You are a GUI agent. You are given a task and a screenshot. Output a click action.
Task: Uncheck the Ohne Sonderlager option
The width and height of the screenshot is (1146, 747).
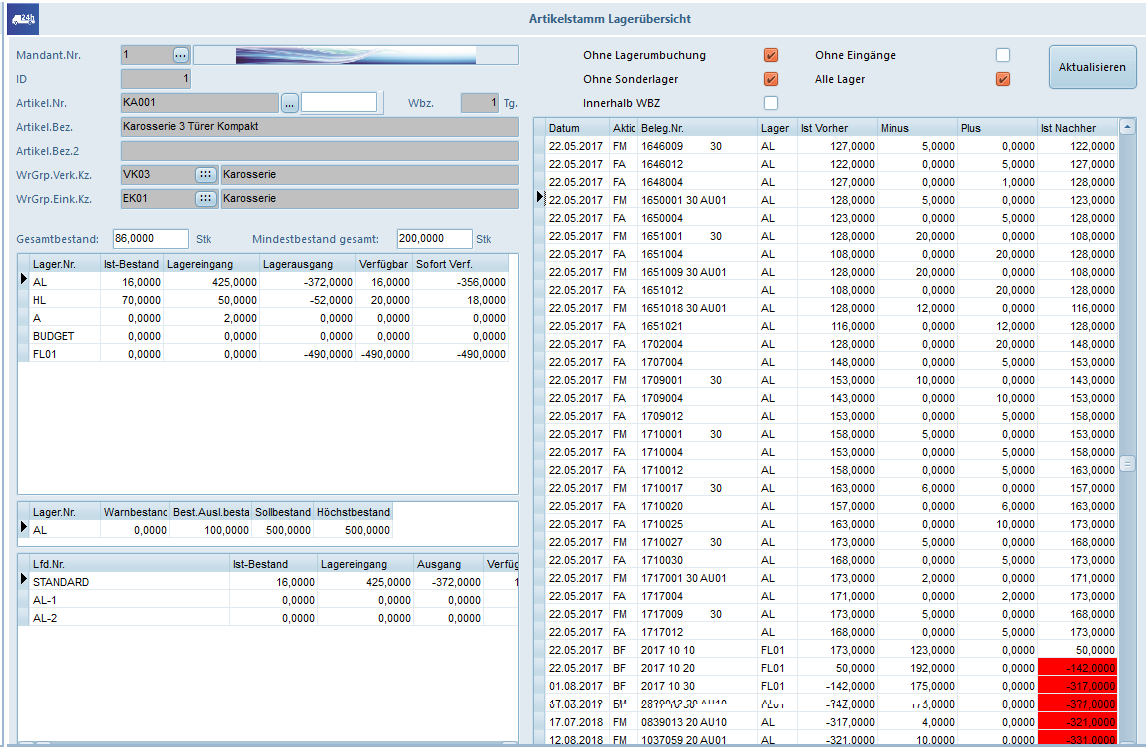coord(771,79)
